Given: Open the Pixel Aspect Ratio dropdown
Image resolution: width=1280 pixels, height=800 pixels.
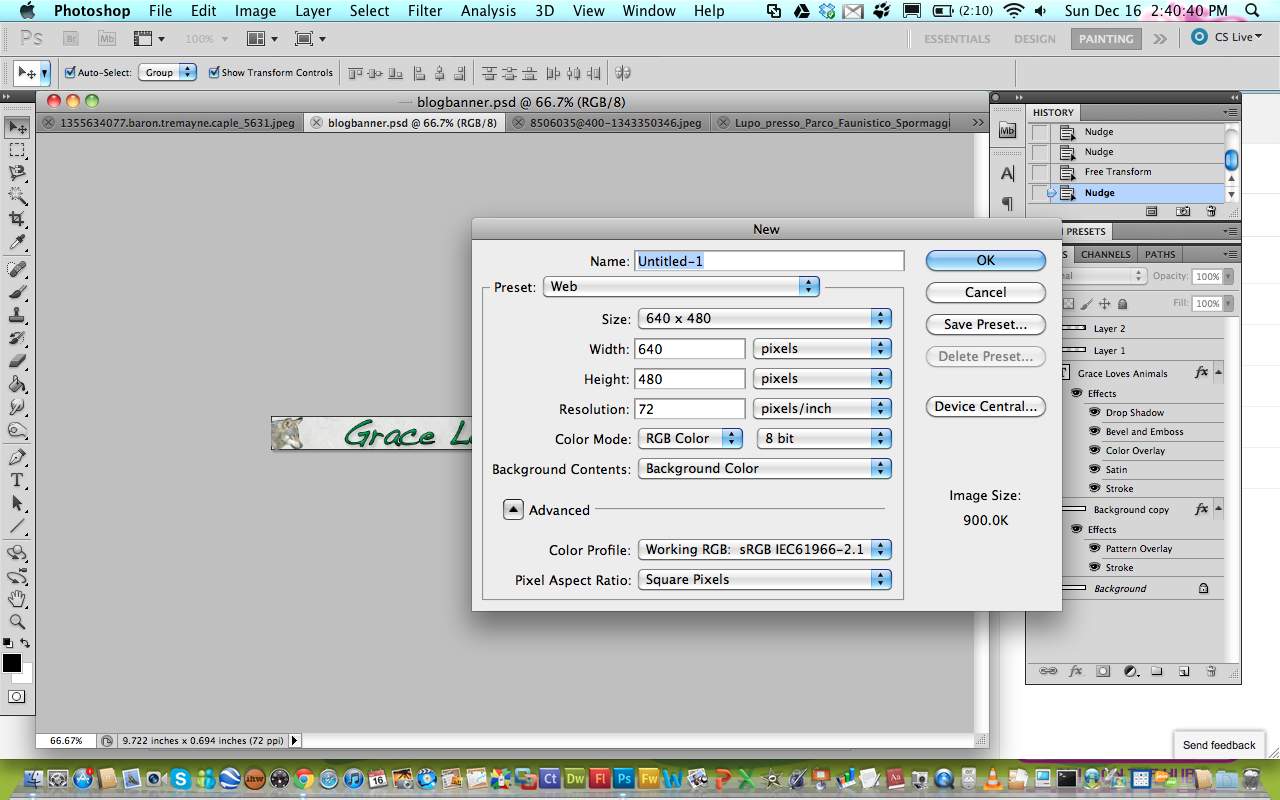Looking at the screenshot, I should coord(764,579).
